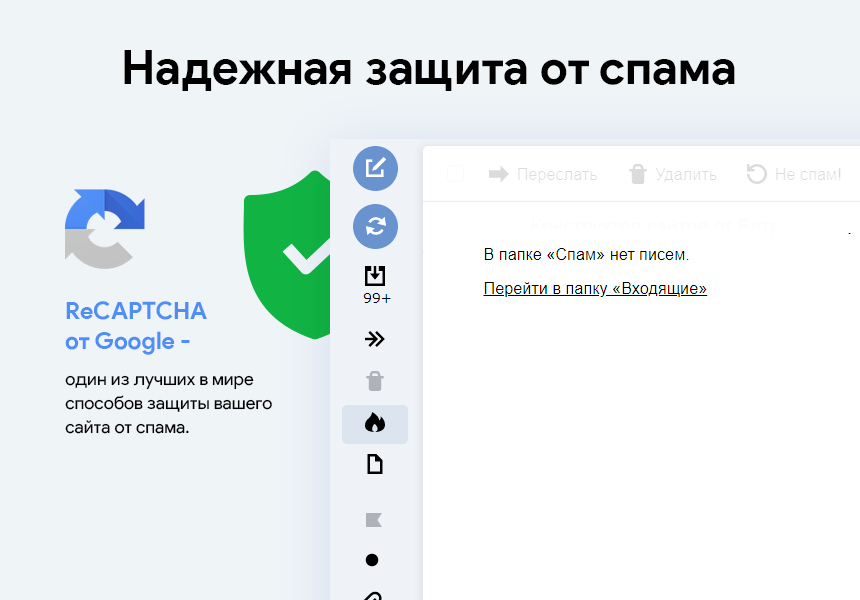Click the Переслать toolbar button

[543, 174]
